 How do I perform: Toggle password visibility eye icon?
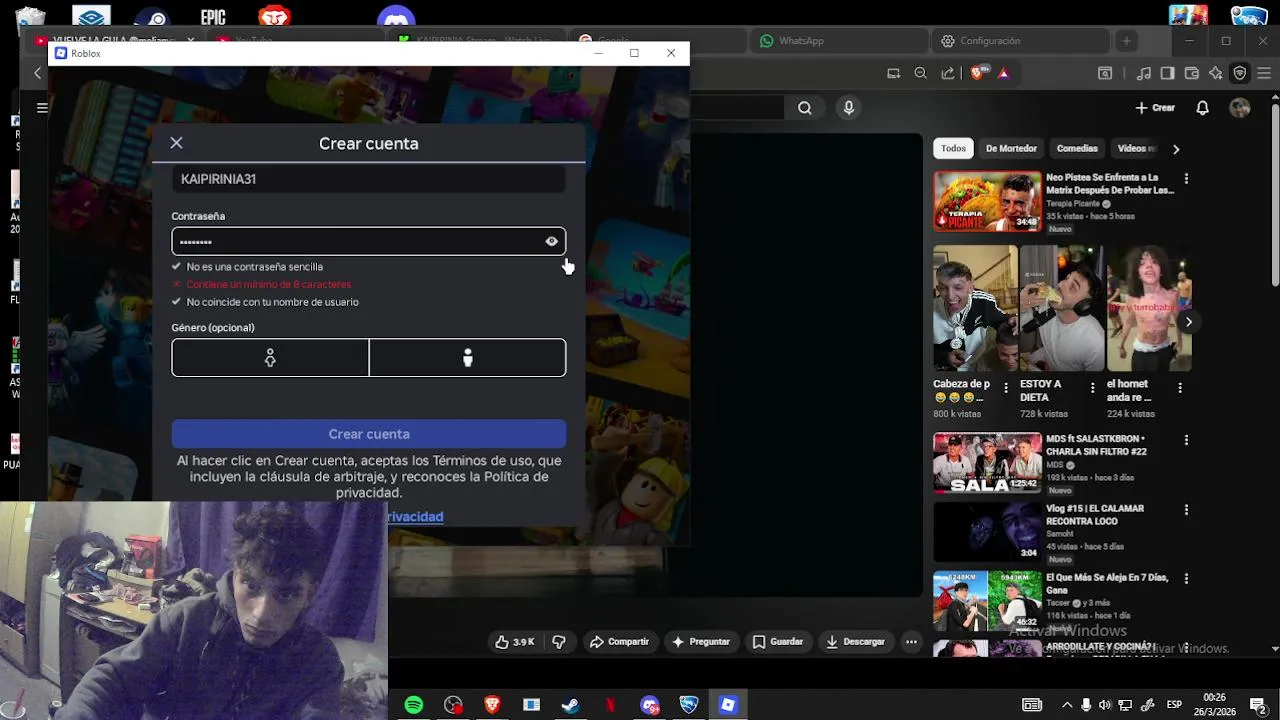tap(551, 241)
